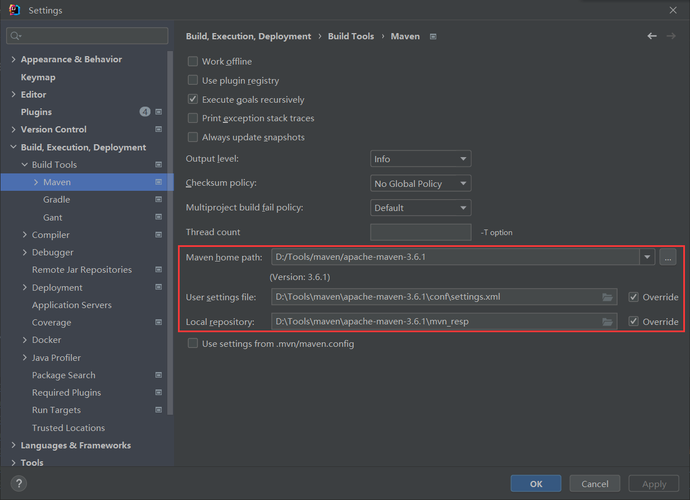This screenshot has height=500, width=690.
Task: Open the Checksum policy dropdown
Action: tap(420, 184)
